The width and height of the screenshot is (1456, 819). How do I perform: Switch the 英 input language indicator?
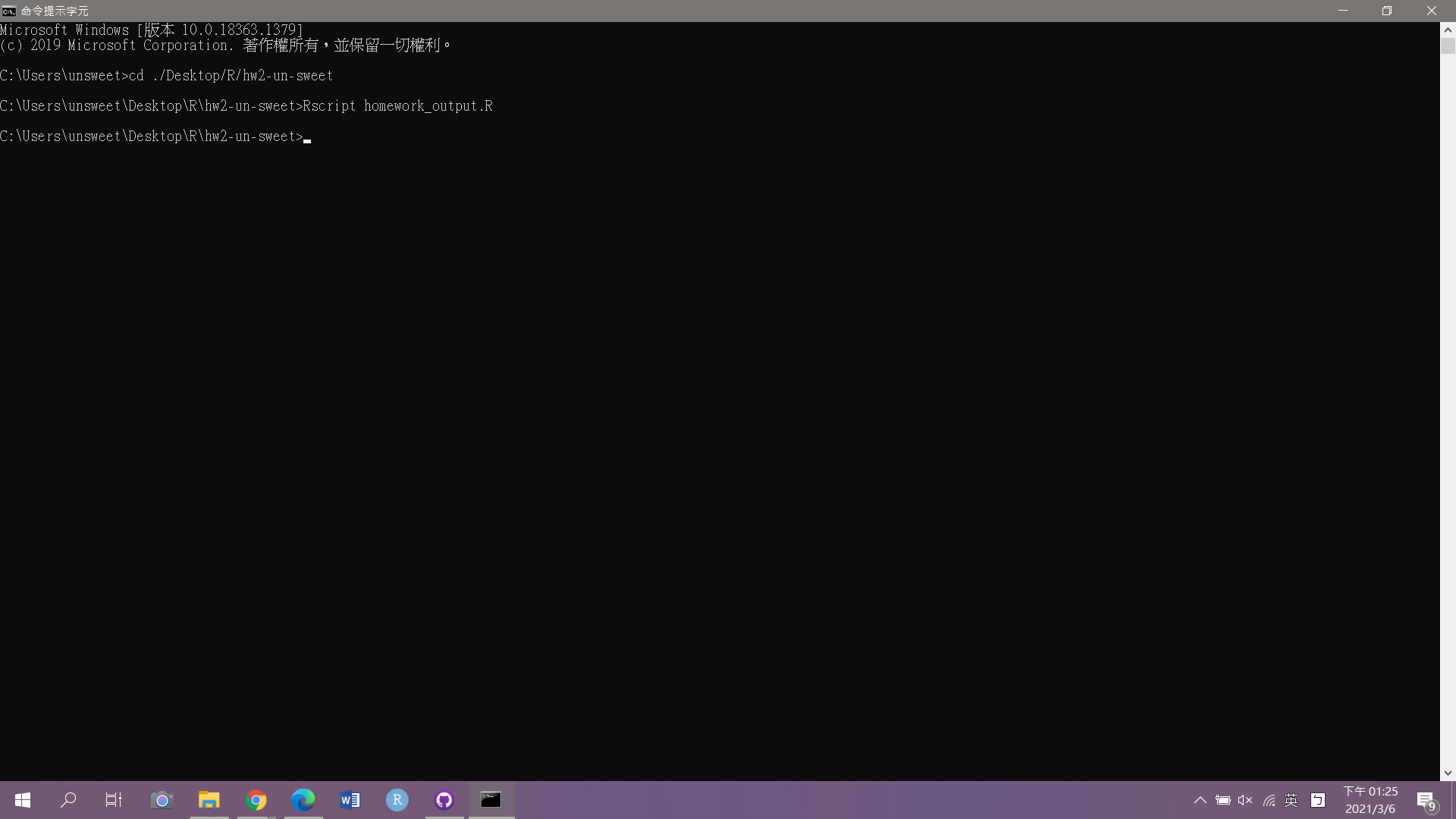tap(1291, 800)
